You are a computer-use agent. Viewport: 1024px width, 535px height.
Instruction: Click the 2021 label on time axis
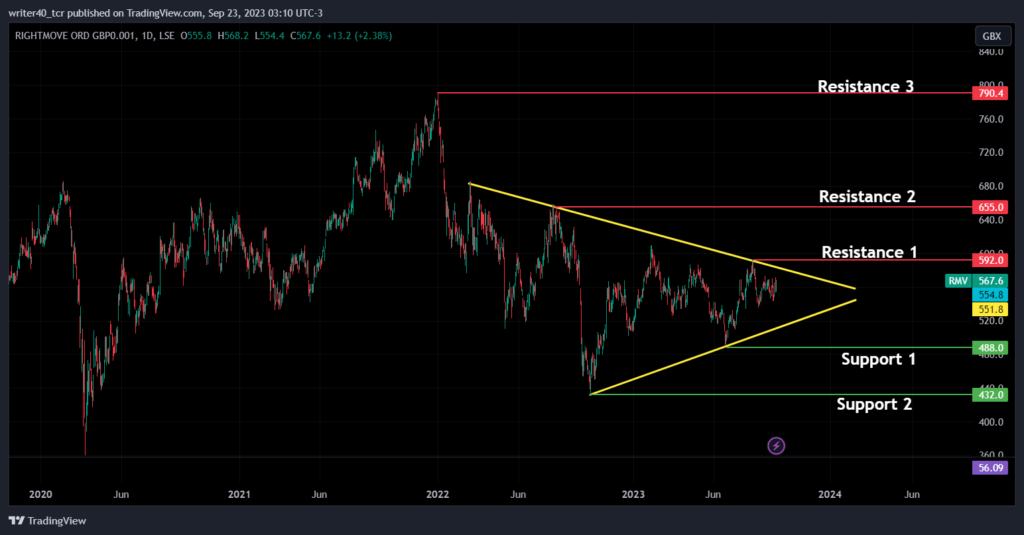[239, 494]
